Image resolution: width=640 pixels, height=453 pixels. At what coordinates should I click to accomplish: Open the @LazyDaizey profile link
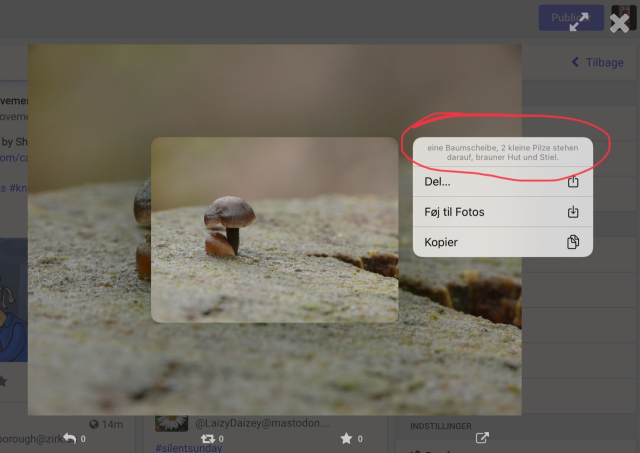click(260, 423)
